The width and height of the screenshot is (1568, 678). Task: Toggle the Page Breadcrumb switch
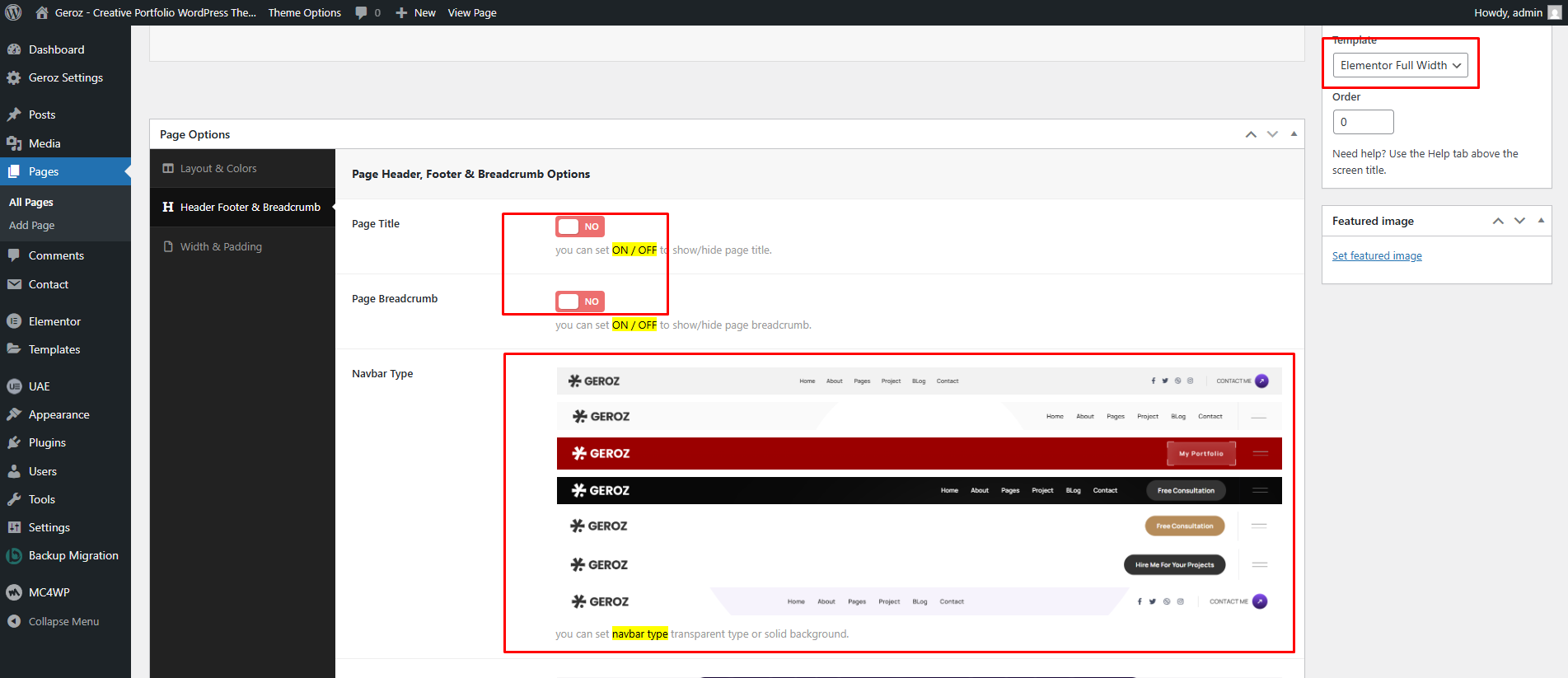click(580, 302)
